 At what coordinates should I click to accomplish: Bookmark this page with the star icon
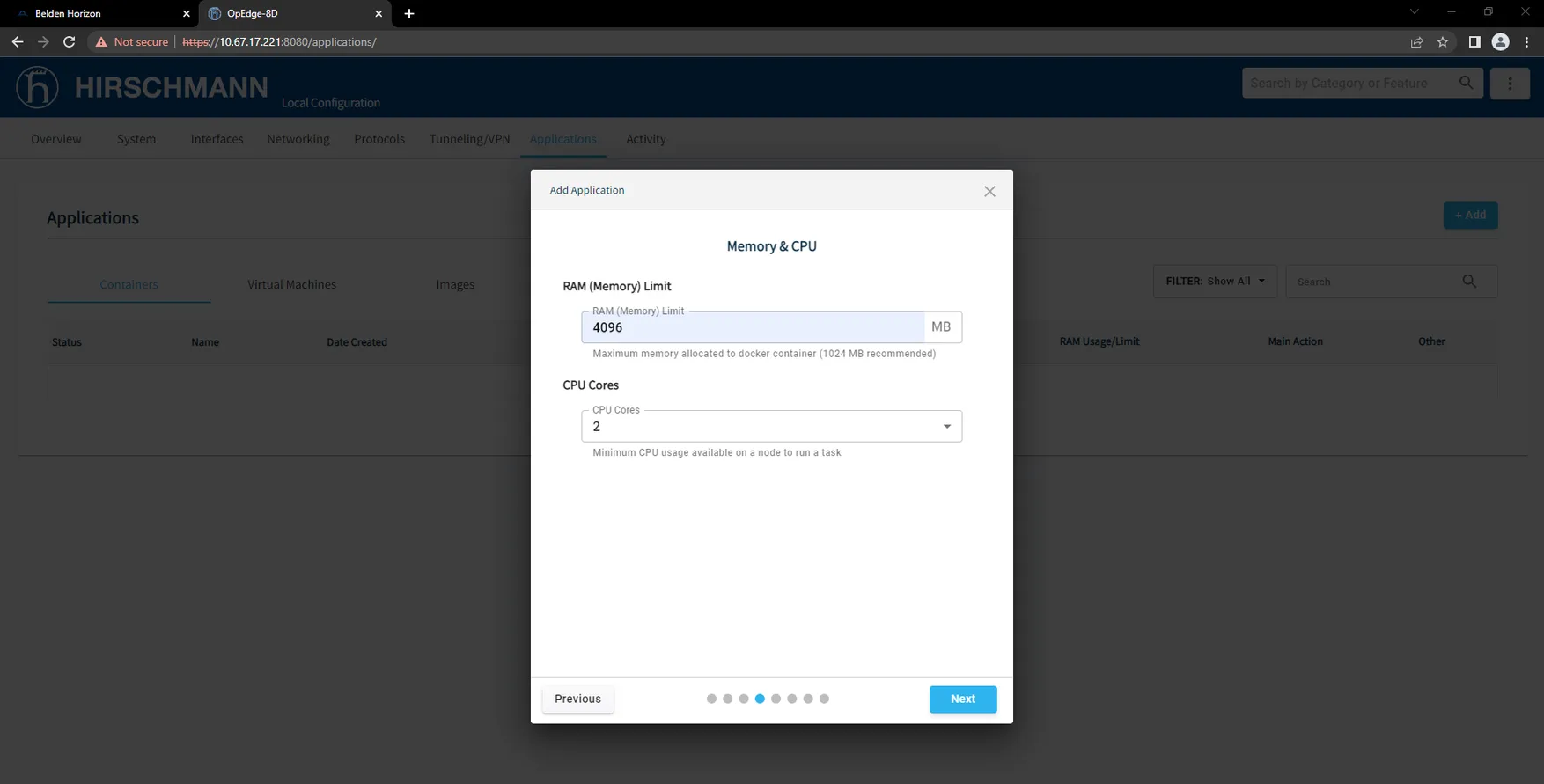coord(1443,41)
